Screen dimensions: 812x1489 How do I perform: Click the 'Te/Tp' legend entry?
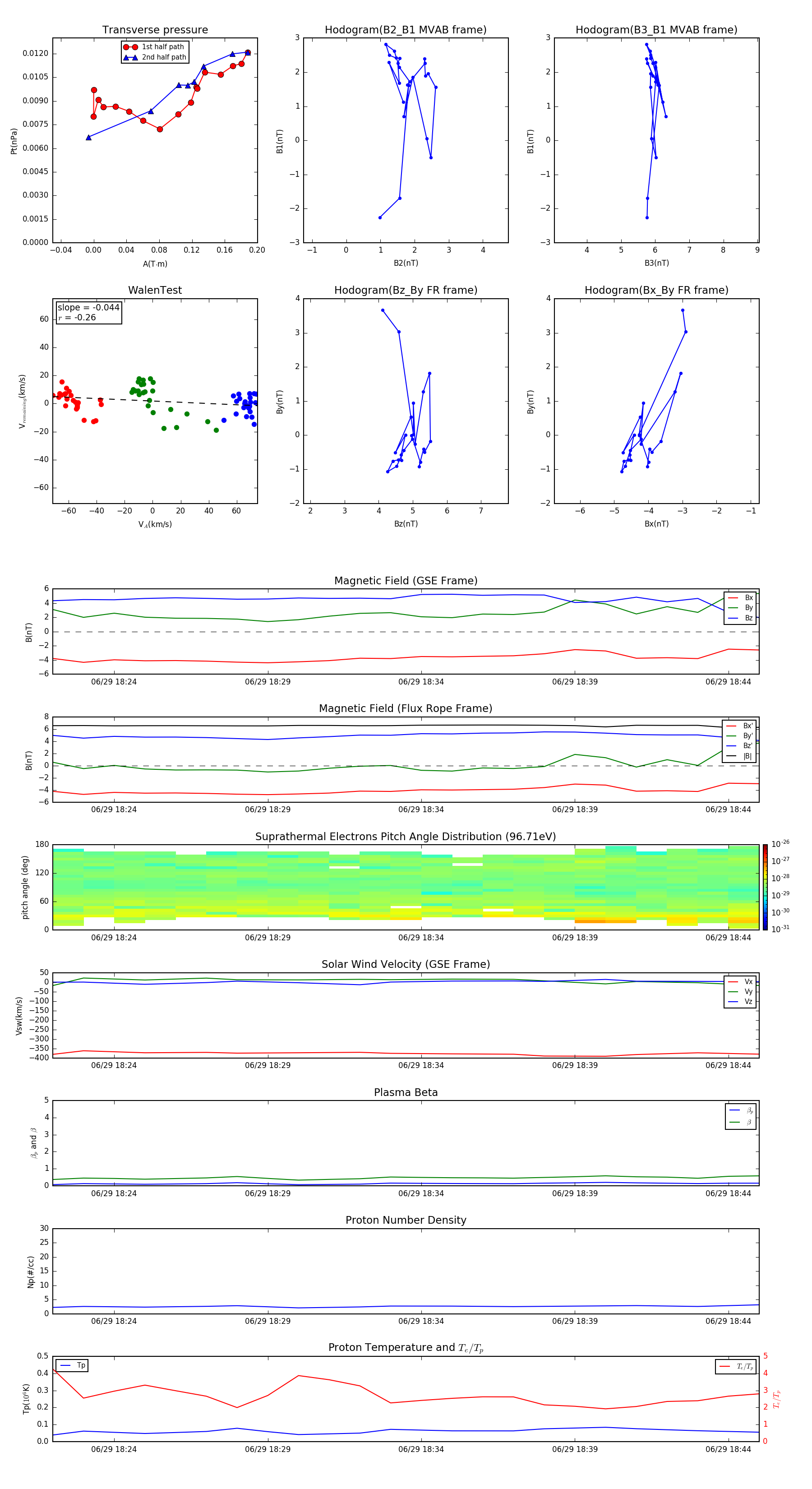click(x=736, y=1366)
